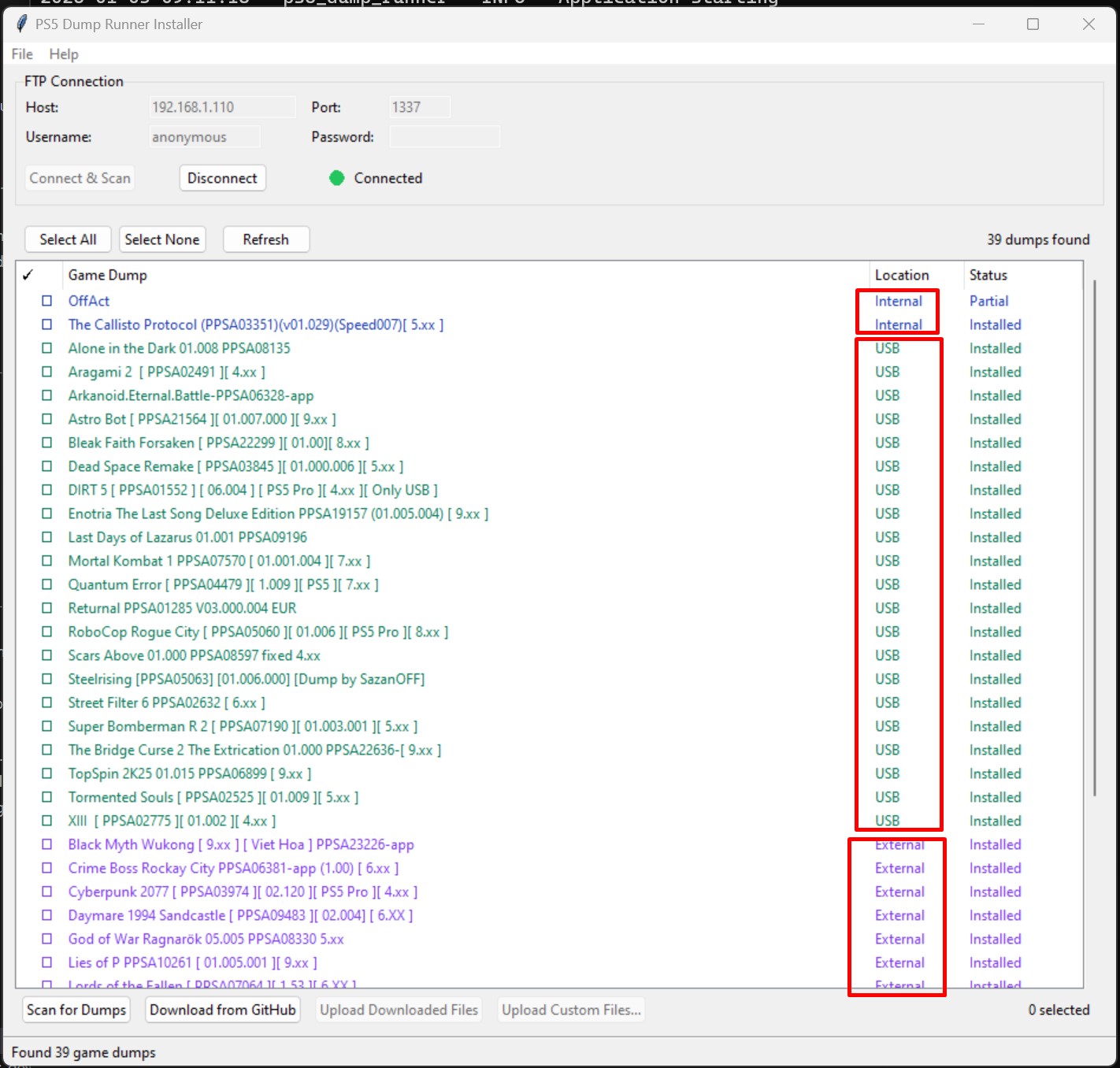Maximize the PS5 Dump Runner Installer window
Viewport: 1120px width, 1068px height.
[x=1033, y=24]
